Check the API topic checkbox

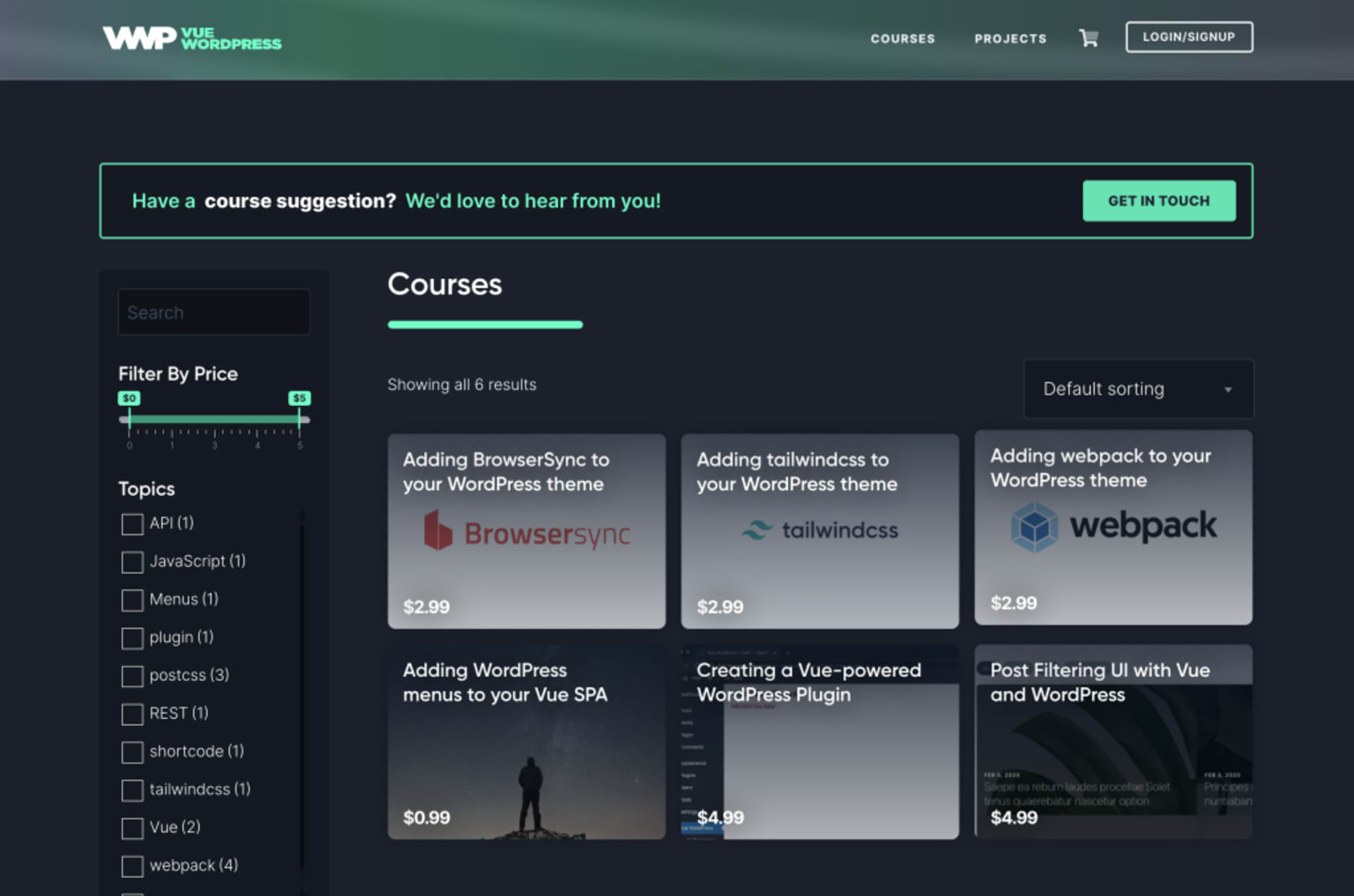click(132, 524)
